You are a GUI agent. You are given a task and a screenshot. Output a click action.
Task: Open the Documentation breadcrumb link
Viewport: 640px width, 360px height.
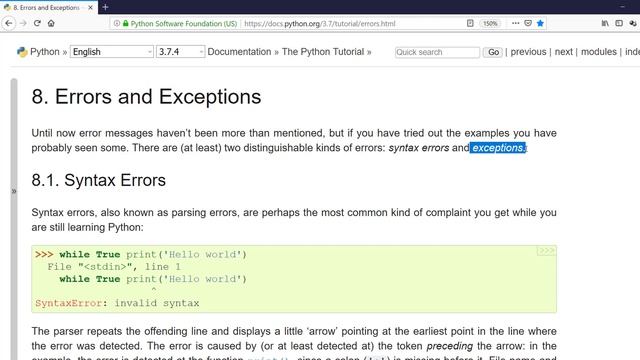click(239, 52)
